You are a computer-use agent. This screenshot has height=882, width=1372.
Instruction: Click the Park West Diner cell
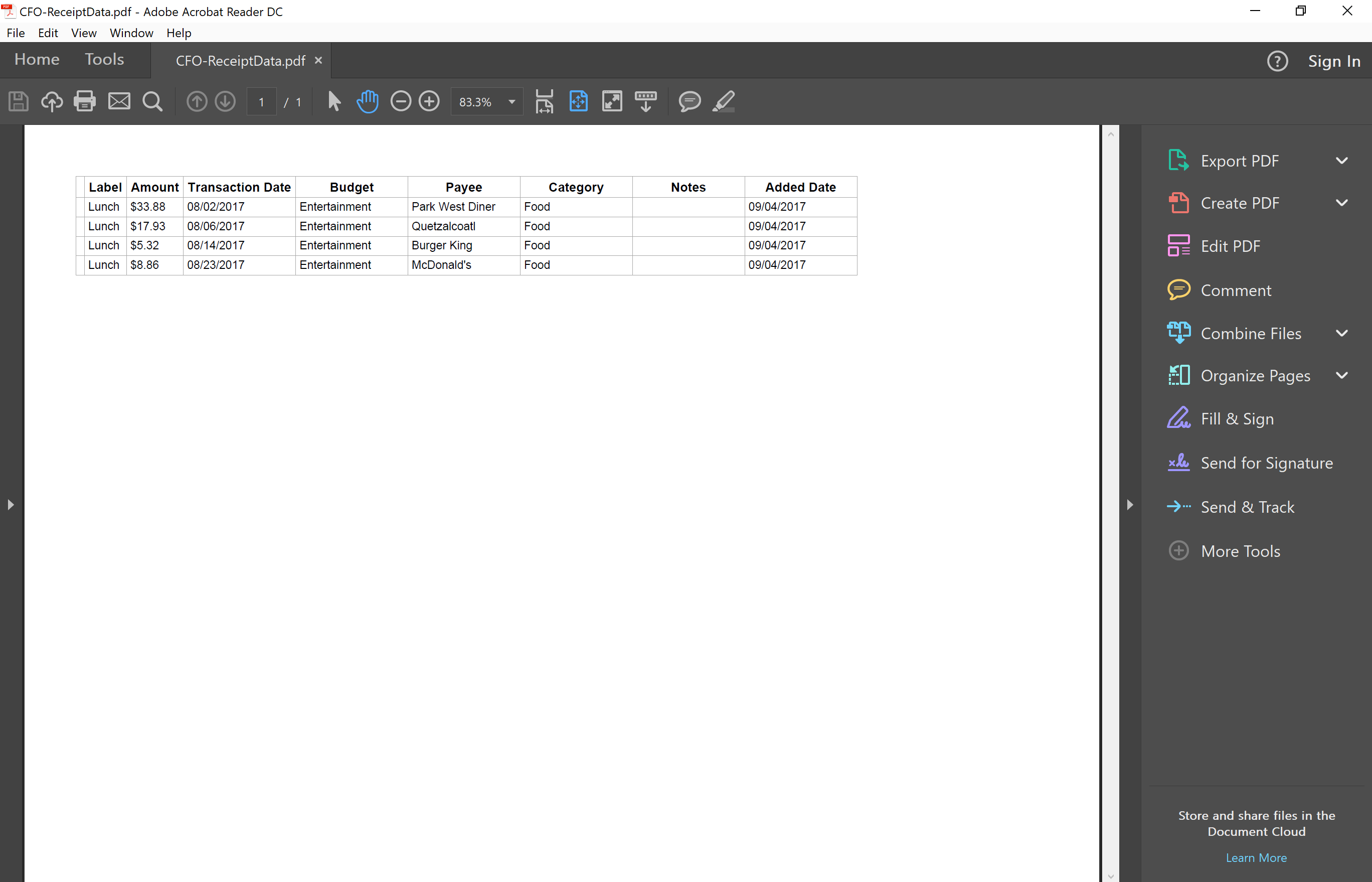click(464, 207)
